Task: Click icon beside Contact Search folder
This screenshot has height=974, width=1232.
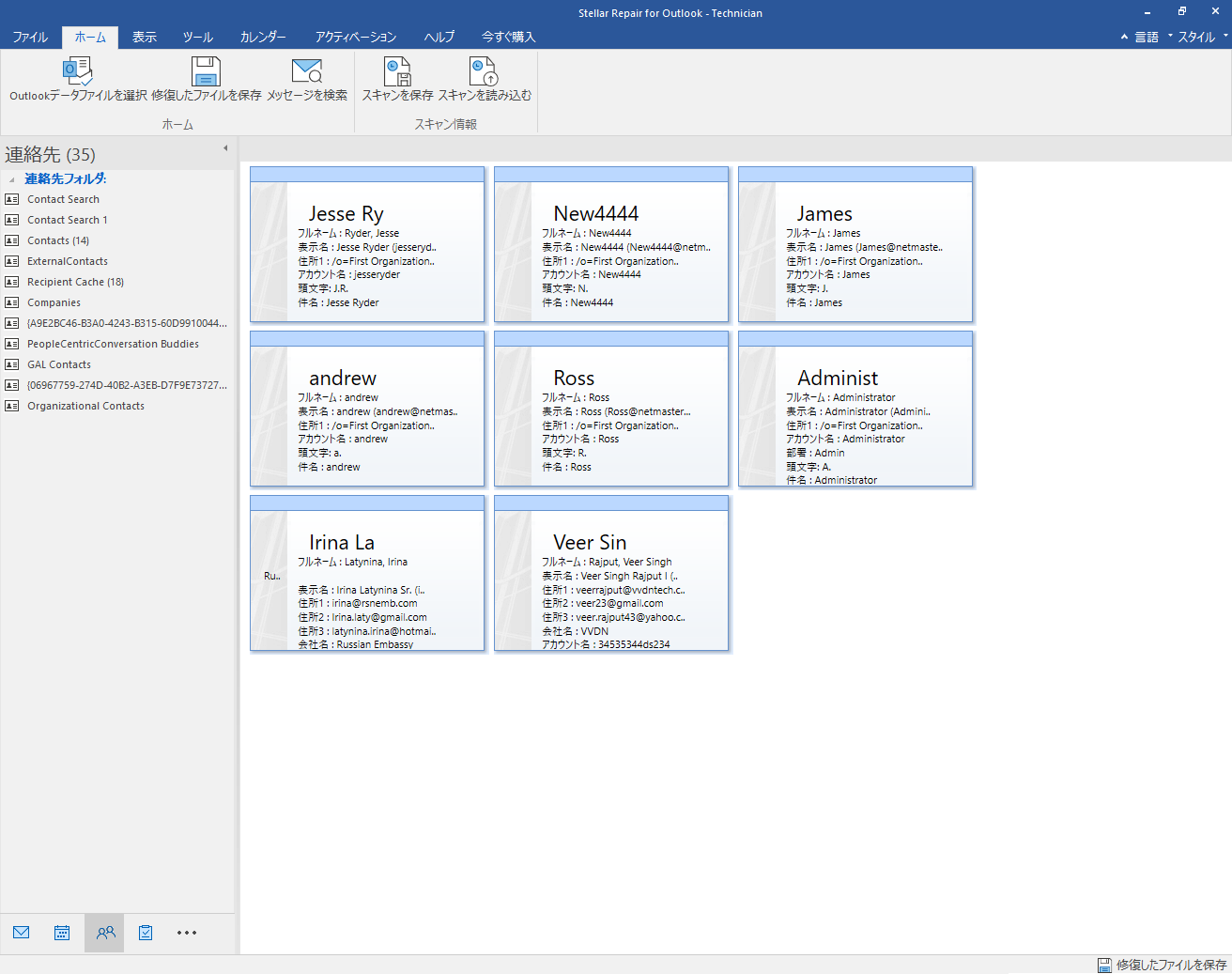Action: 12,199
